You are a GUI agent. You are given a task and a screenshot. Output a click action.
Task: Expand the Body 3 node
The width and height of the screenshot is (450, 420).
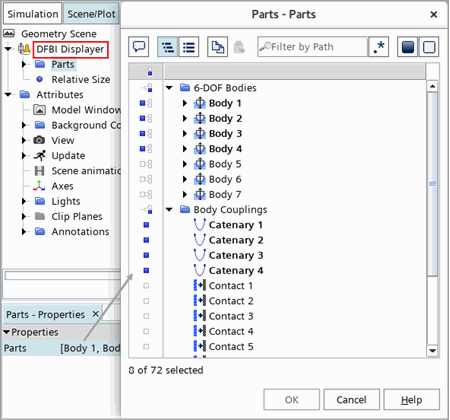pos(185,134)
